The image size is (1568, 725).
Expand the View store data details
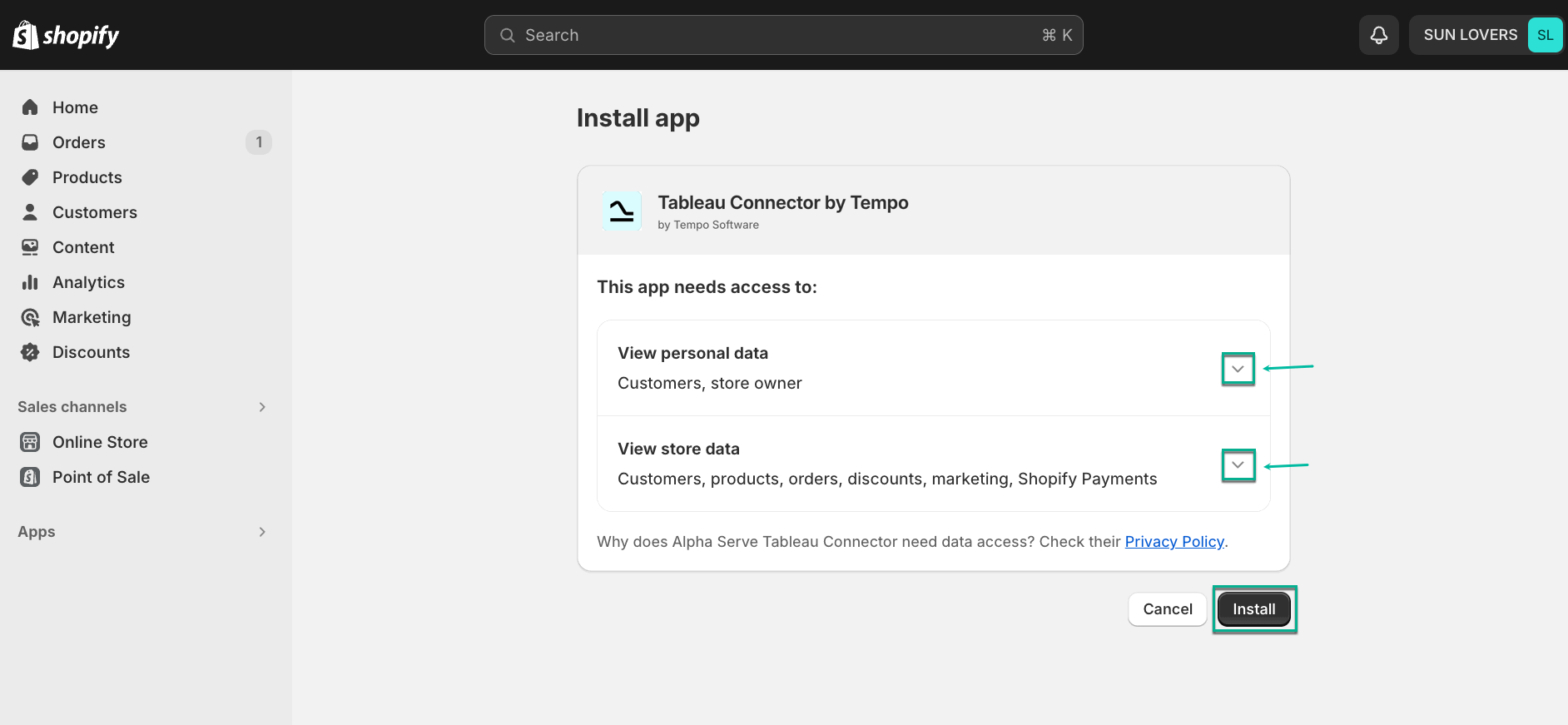pos(1238,465)
